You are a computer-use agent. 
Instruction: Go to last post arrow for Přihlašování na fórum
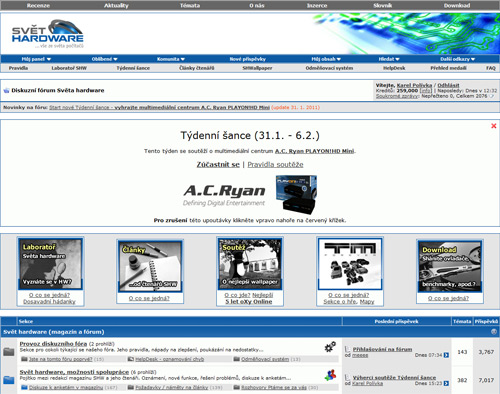(446, 355)
